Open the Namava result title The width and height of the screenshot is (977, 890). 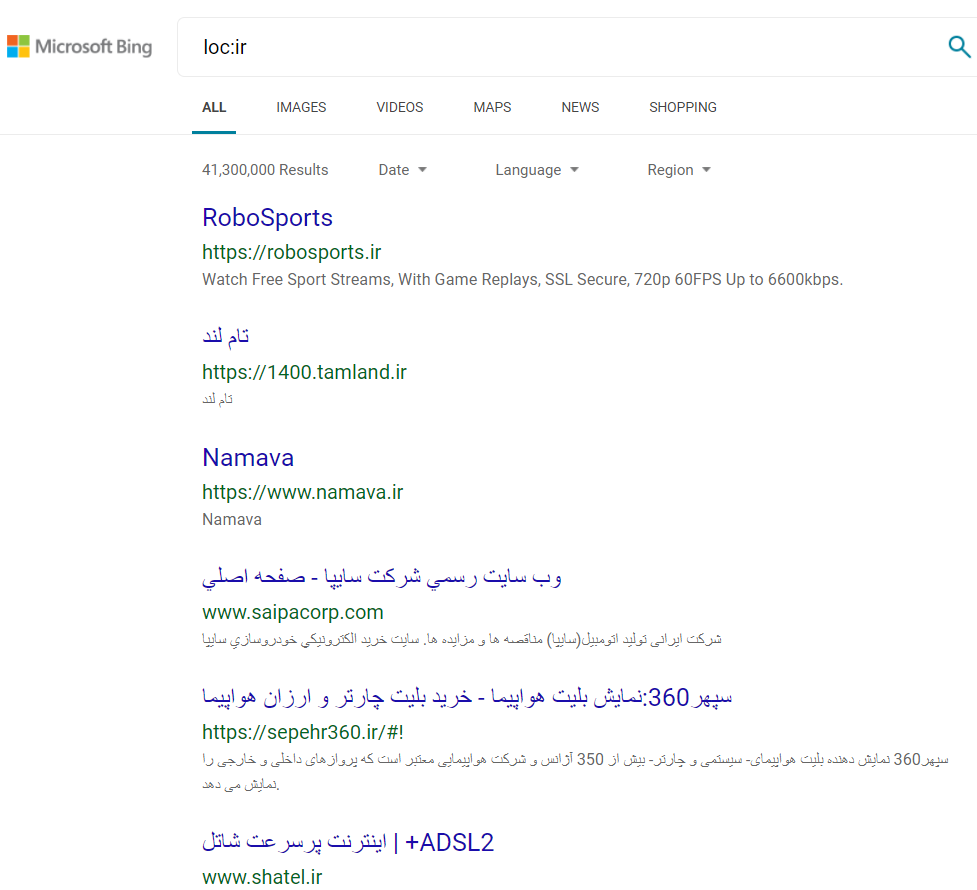point(248,457)
